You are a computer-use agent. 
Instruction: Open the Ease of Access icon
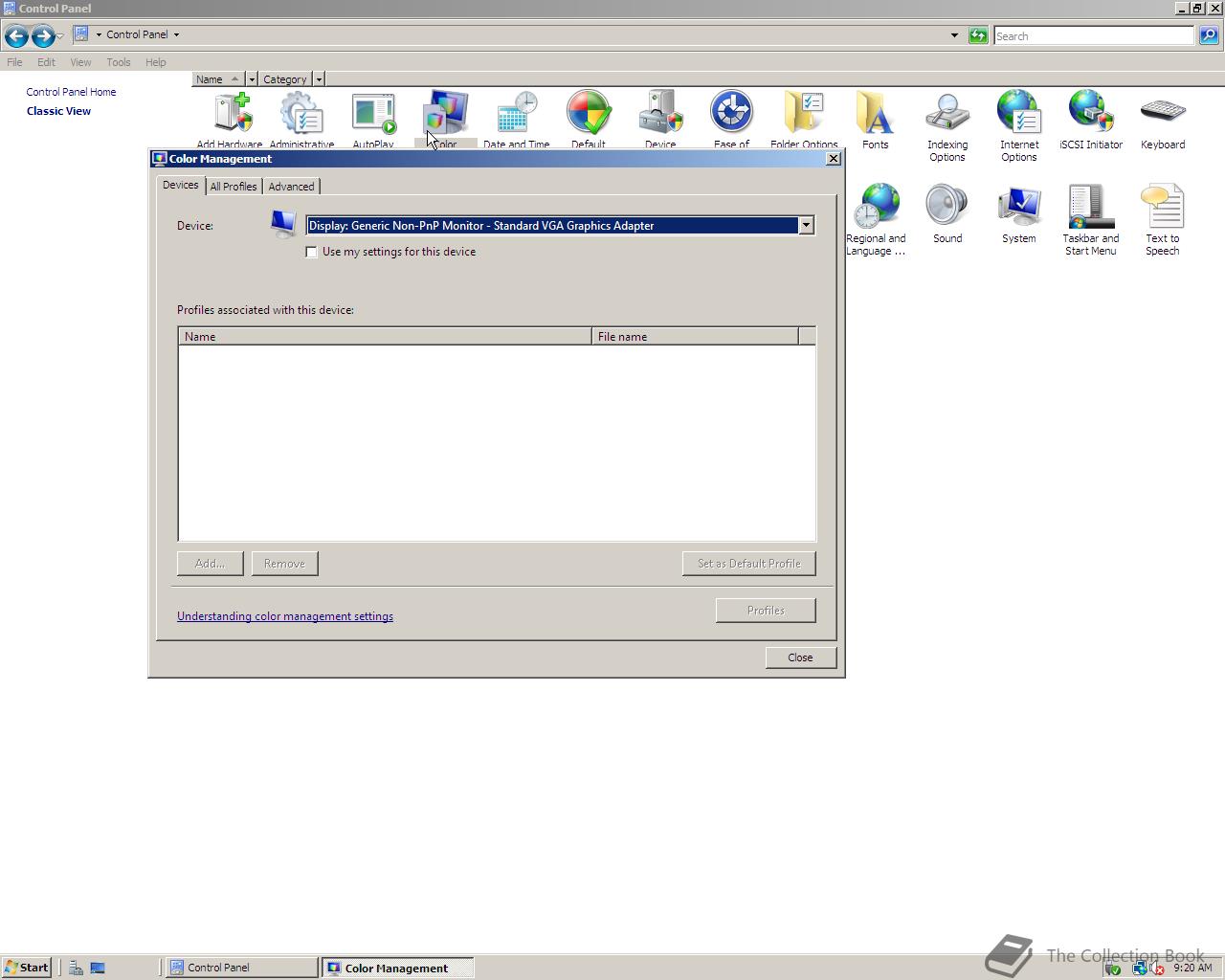point(732,119)
